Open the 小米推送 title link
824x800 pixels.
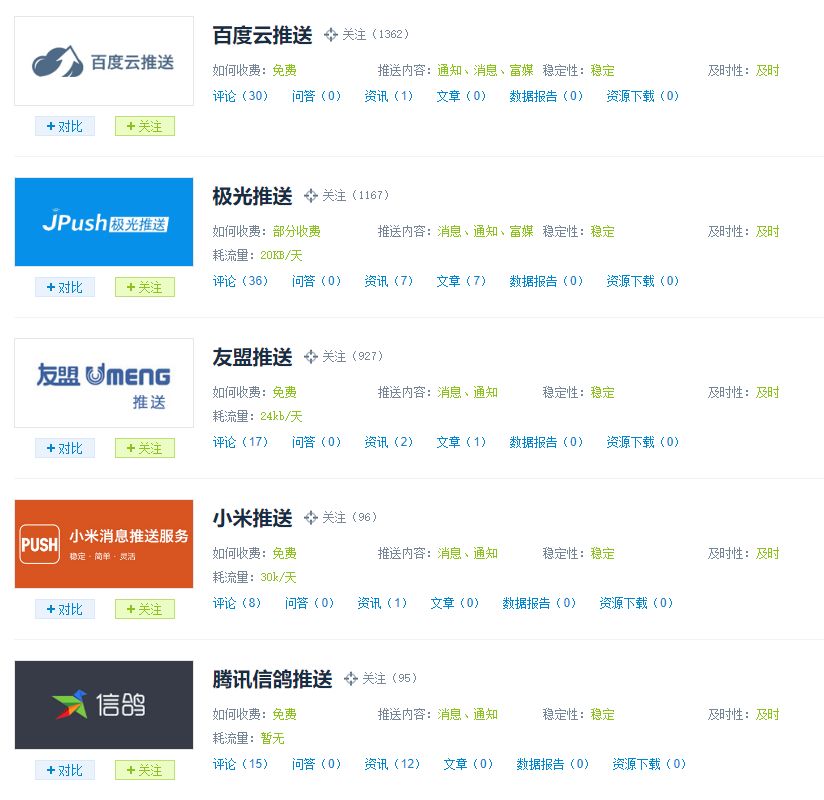point(252,518)
